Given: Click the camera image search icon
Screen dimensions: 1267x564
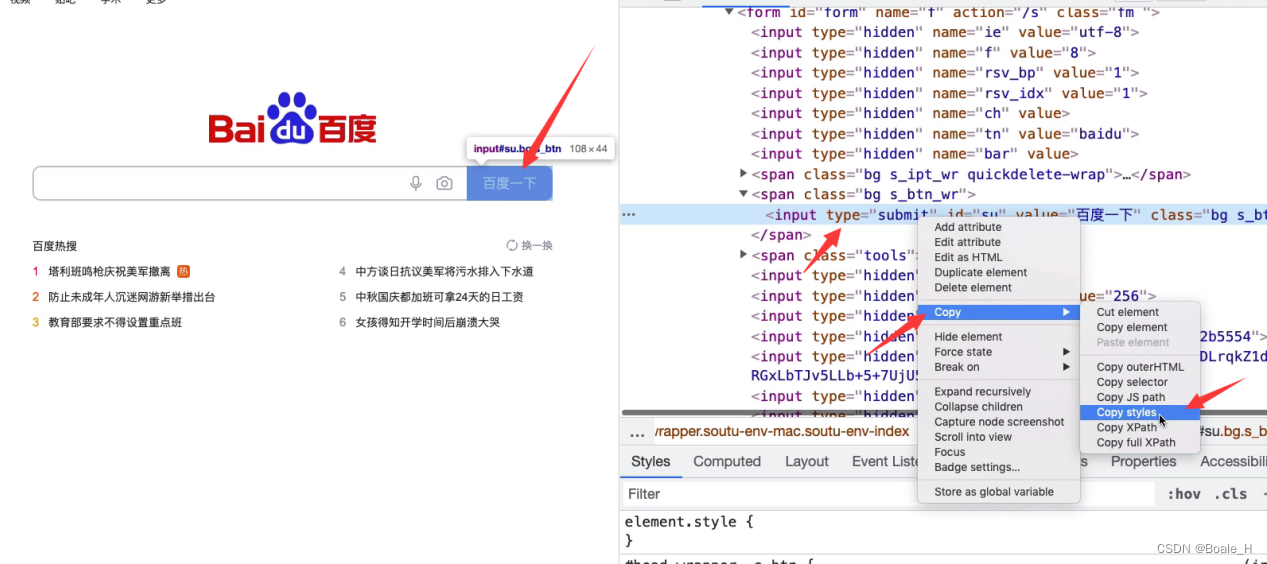Looking at the screenshot, I should click(444, 183).
